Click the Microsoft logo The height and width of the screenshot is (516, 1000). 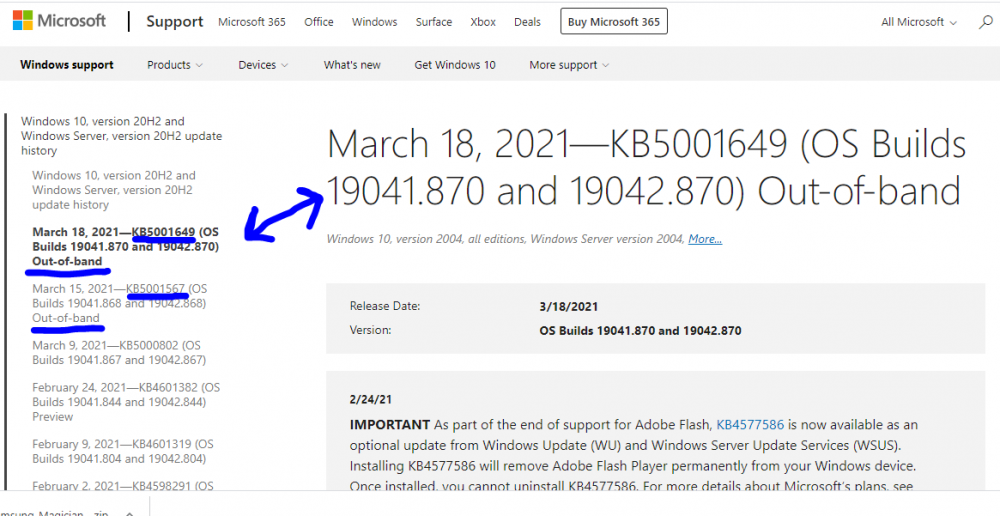pyautogui.click(x=59, y=21)
